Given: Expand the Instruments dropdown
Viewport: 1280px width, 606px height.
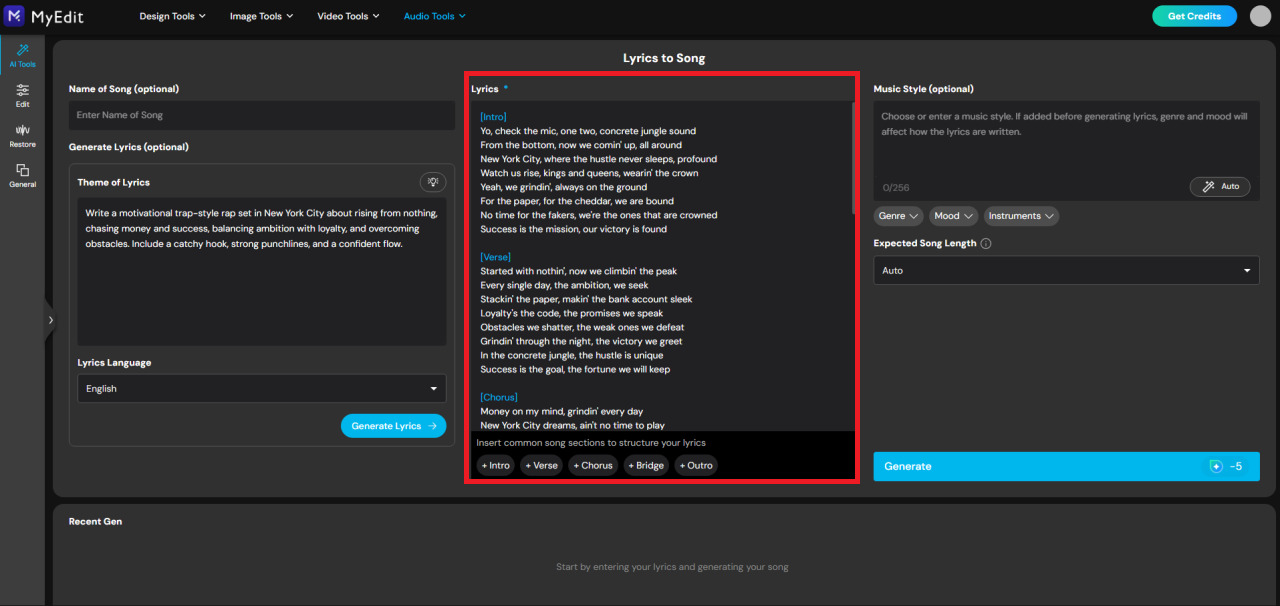Looking at the screenshot, I should tap(1020, 215).
